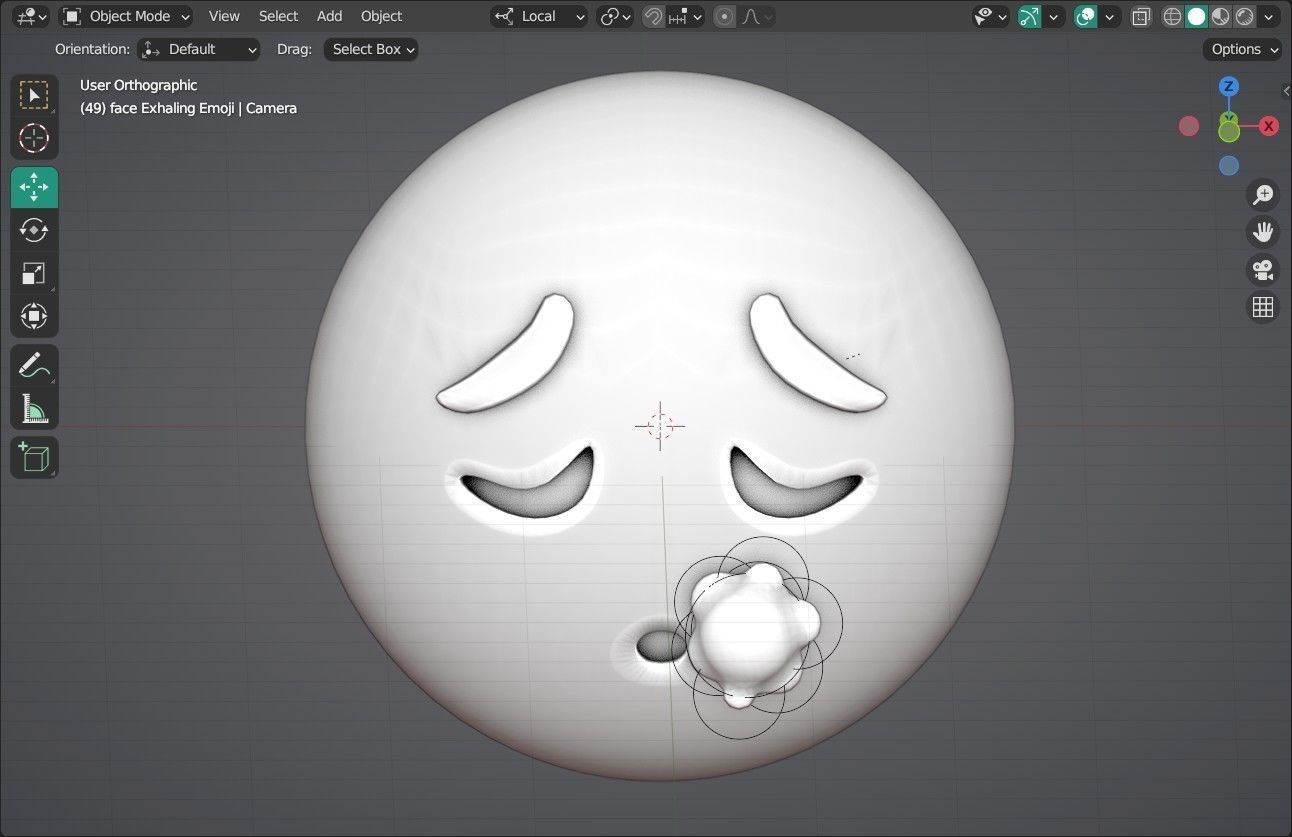The image size is (1292, 837).
Task: Open Orientation Default dropdown
Action: [198, 49]
